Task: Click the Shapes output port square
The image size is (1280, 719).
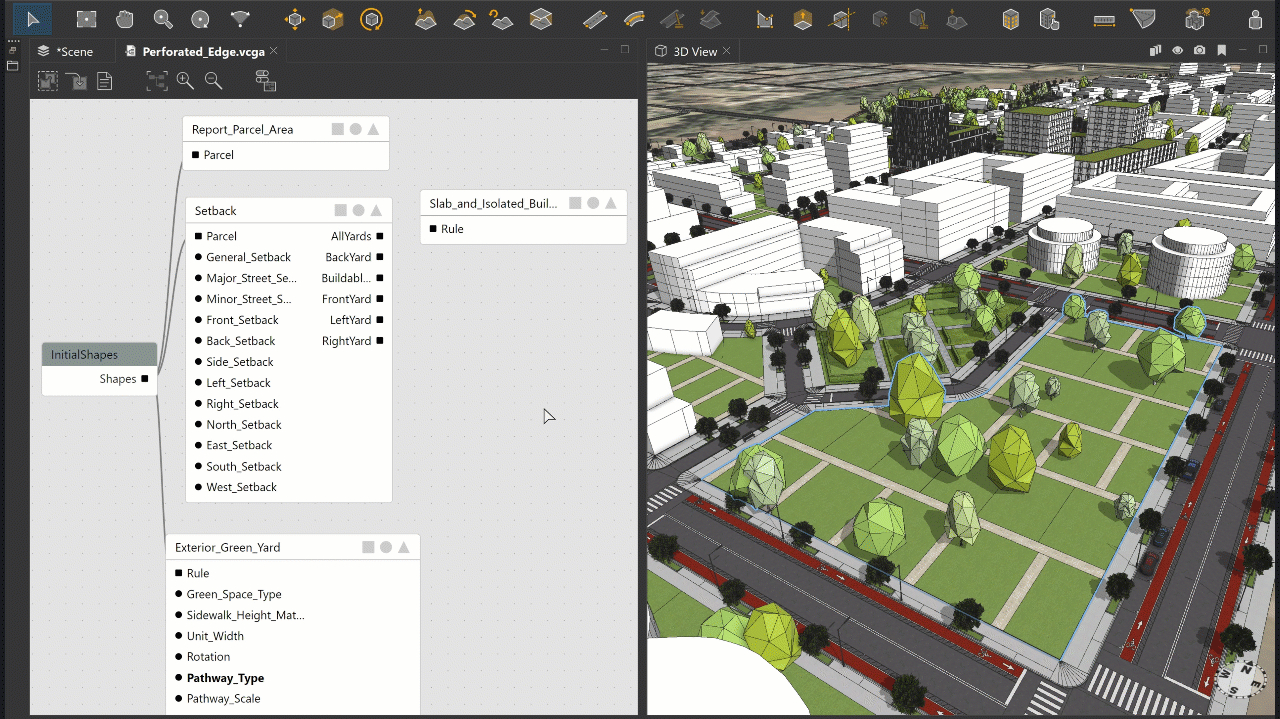Action: [145, 379]
